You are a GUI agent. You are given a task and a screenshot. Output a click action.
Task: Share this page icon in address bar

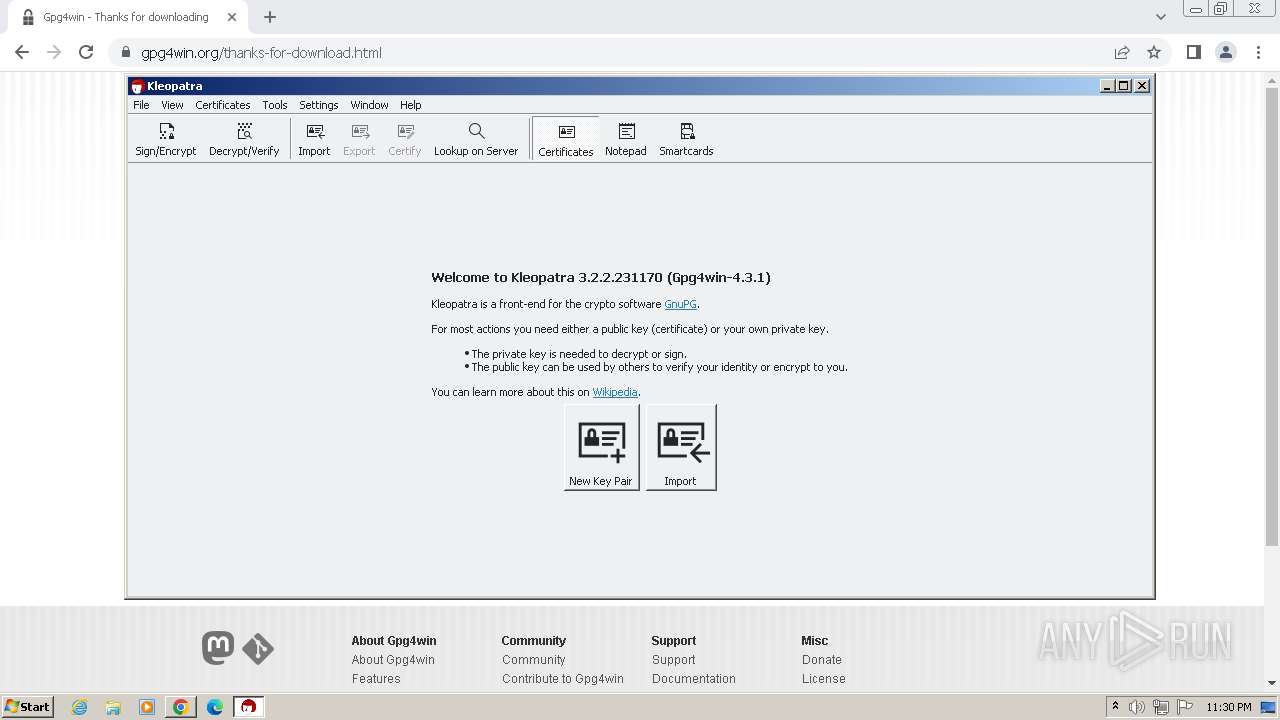pyautogui.click(x=1122, y=53)
